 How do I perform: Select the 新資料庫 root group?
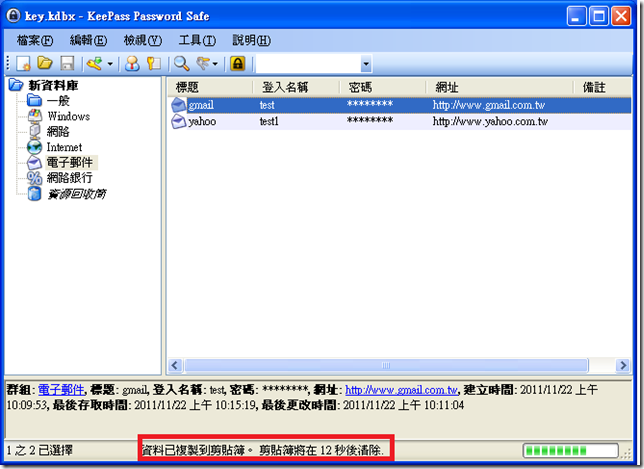coord(53,85)
